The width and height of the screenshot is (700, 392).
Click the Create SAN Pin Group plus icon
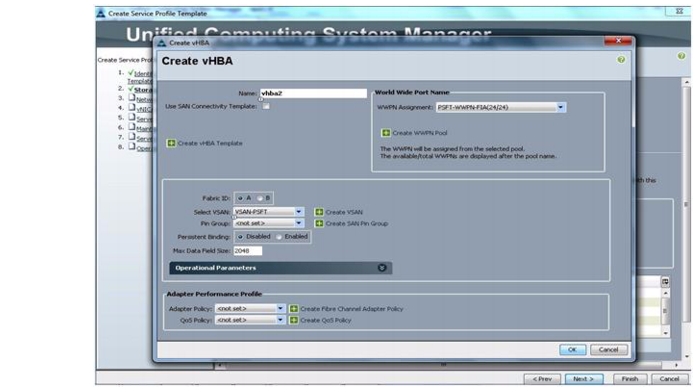[319, 223]
